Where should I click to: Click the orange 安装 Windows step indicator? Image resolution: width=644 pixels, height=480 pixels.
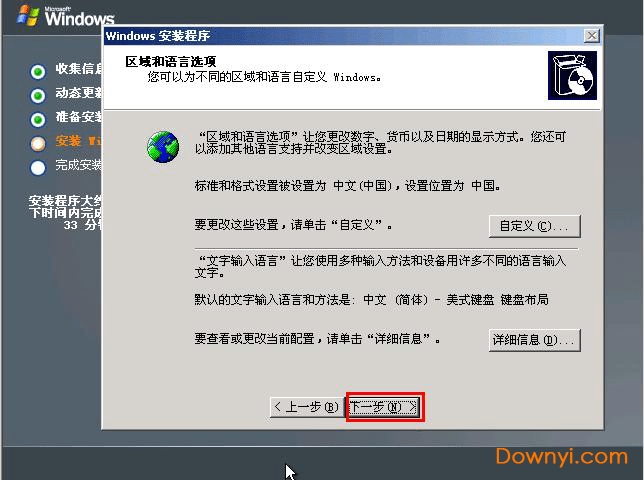[38, 143]
